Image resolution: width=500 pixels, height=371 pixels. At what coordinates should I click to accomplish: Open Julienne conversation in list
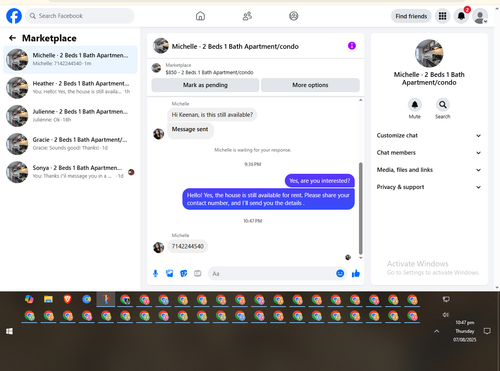70,116
